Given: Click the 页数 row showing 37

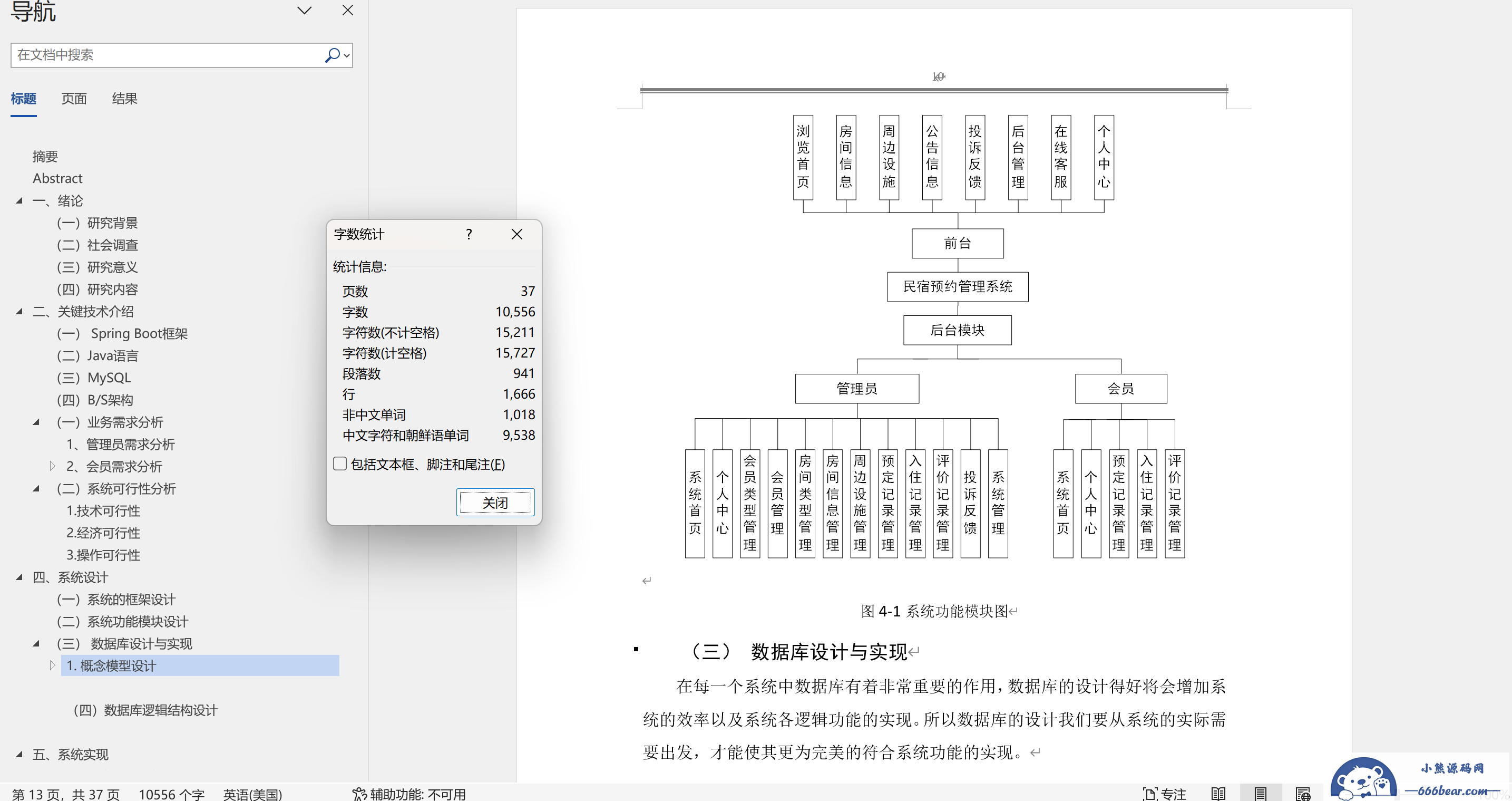Looking at the screenshot, I should pos(438,291).
